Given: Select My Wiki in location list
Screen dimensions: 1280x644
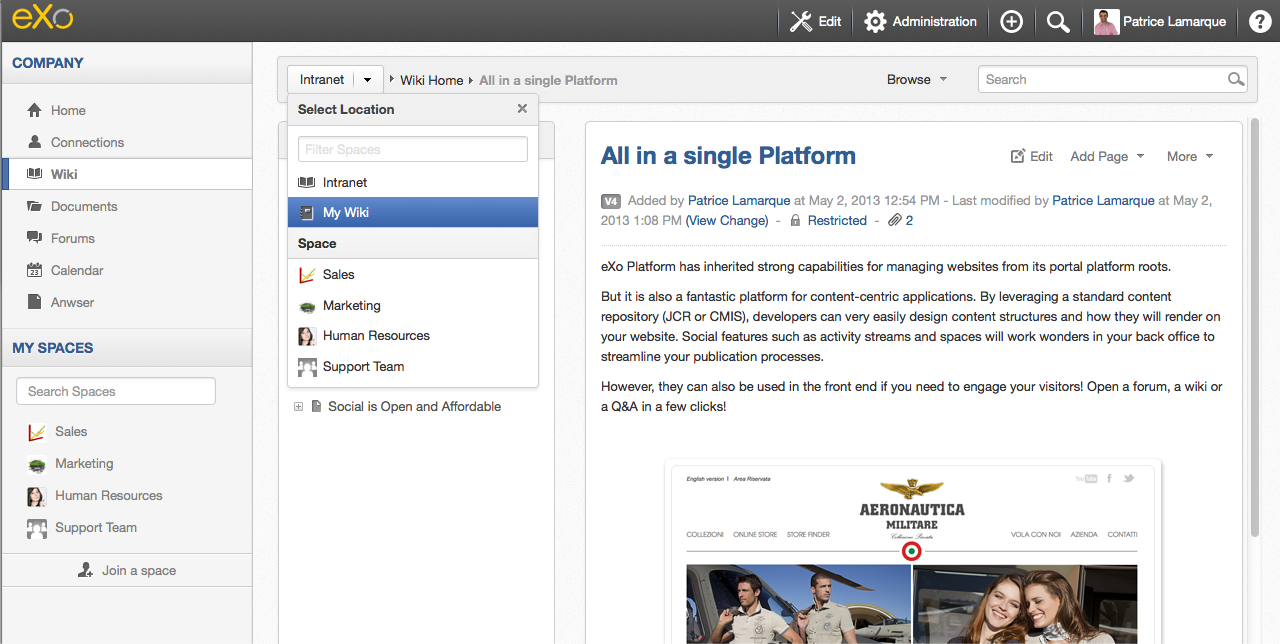Looking at the screenshot, I should pyautogui.click(x=413, y=212).
